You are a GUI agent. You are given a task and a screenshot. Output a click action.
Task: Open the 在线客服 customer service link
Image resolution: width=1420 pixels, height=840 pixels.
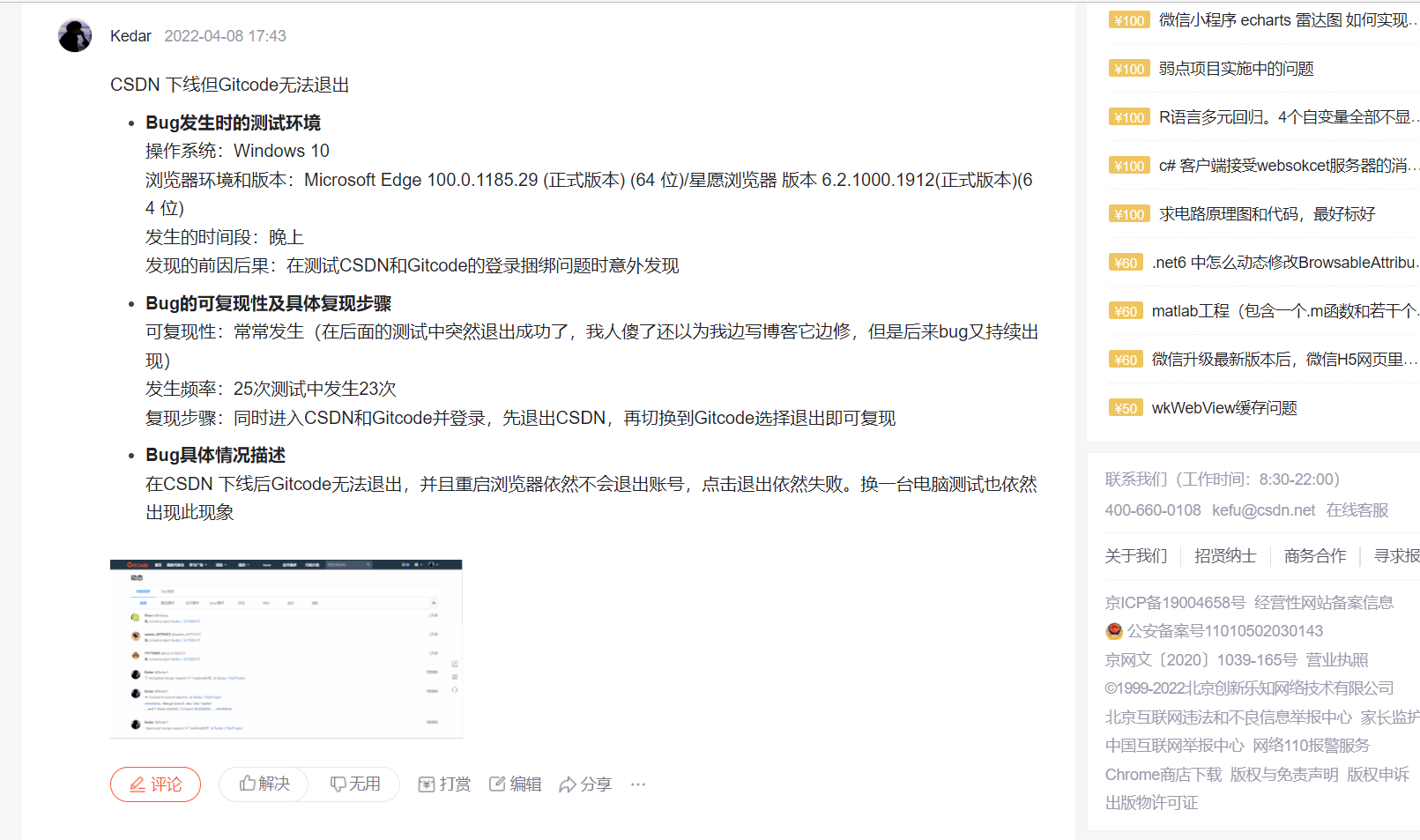coord(1357,509)
